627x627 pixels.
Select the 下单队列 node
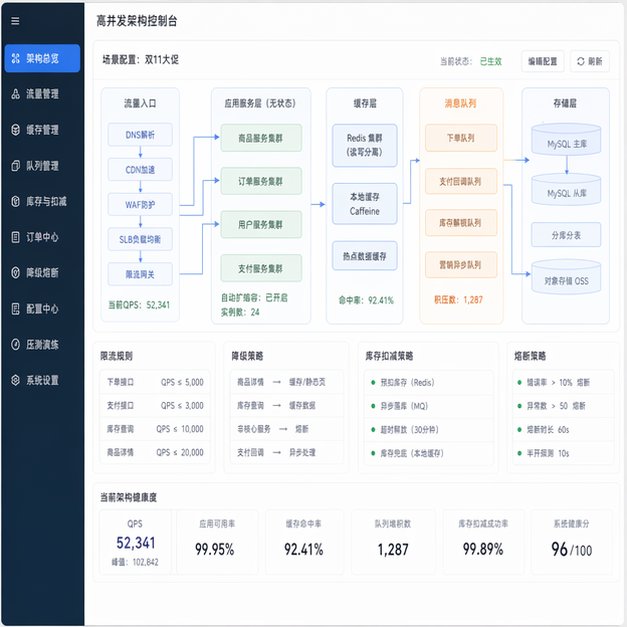(461, 138)
